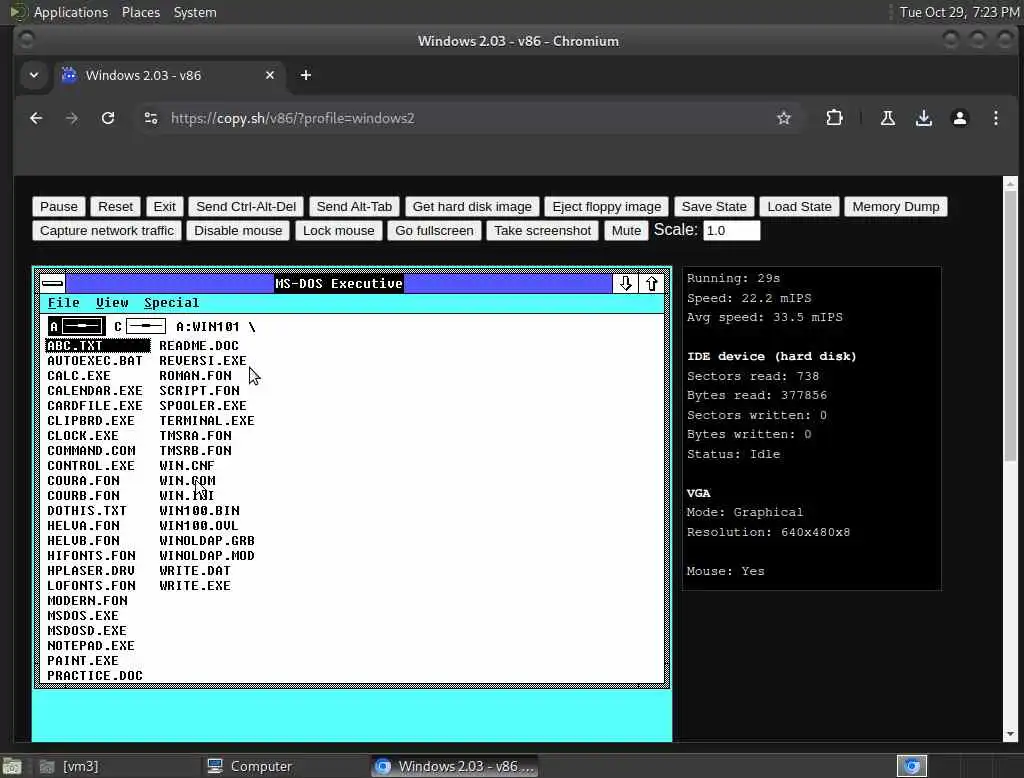Click the date and time clock in top panel
Screen dimensions: 1024x778
(959, 12)
